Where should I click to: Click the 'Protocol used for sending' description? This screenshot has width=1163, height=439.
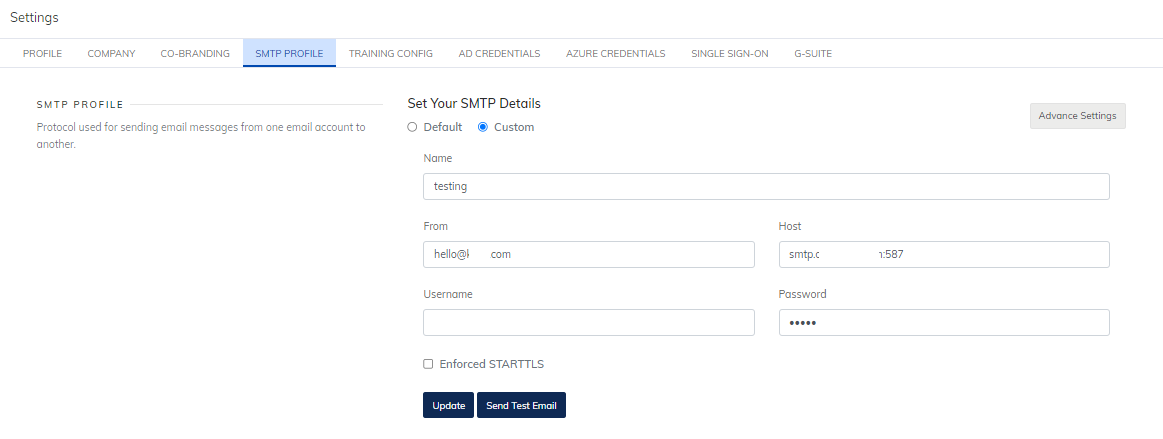(x=201, y=136)
